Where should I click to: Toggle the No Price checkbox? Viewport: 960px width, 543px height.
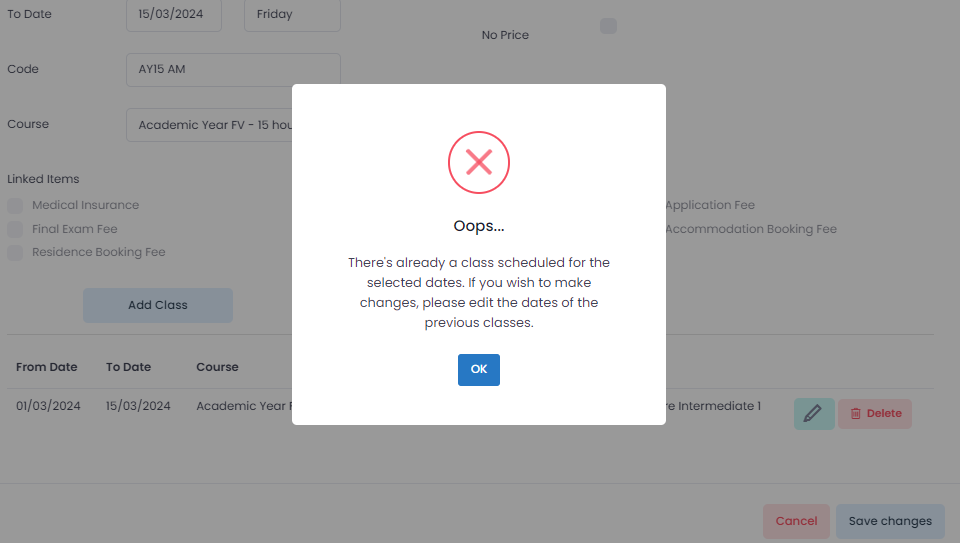click(x=608, y=26)
